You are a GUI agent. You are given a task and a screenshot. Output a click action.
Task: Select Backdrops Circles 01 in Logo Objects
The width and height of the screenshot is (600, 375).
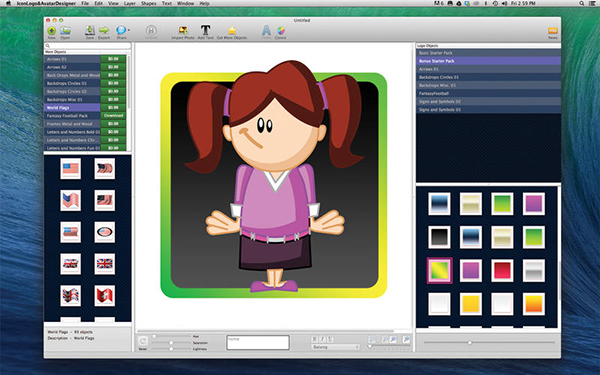coord(488,77)
